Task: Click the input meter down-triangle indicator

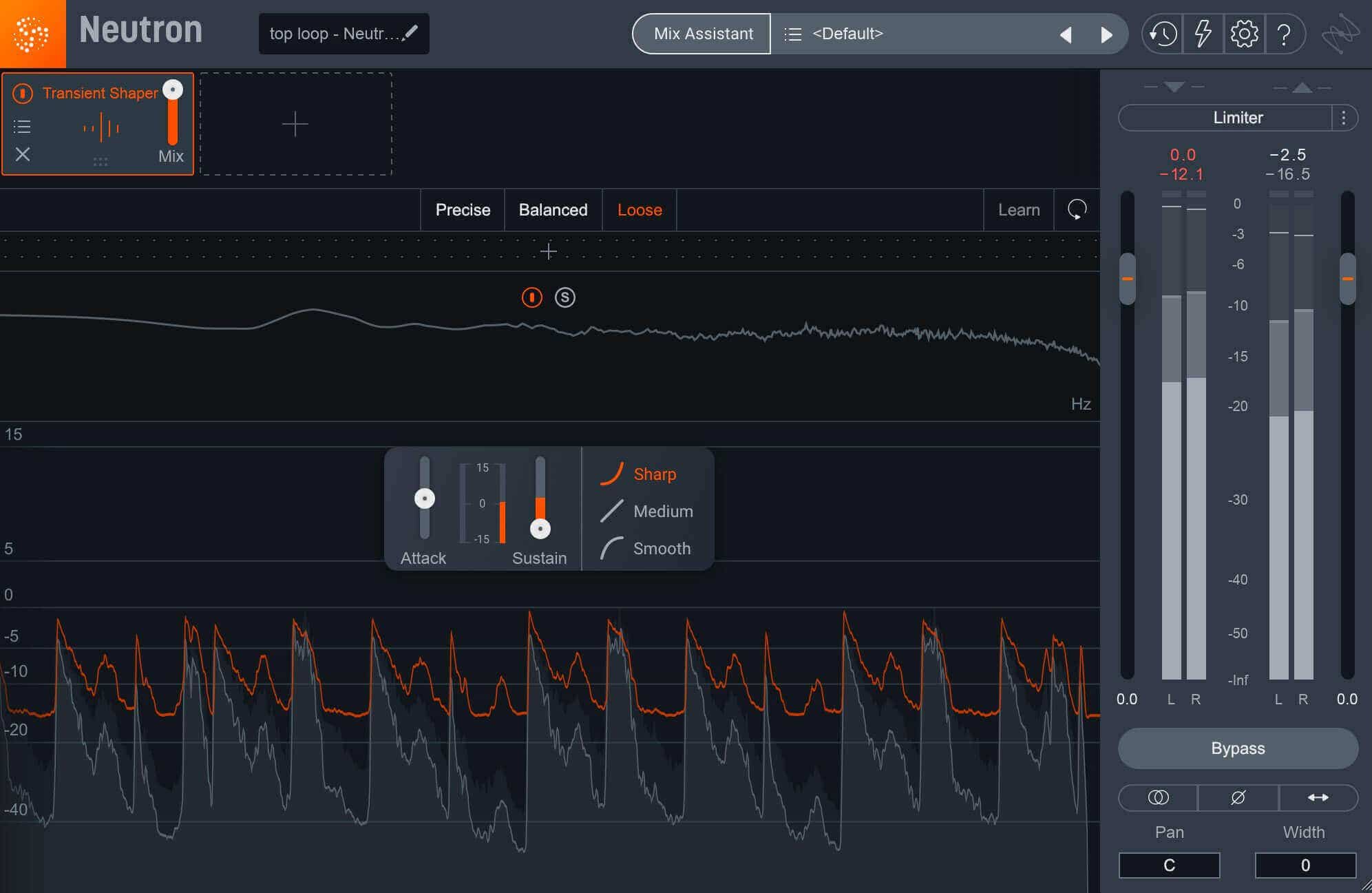Action: coord(1174,87)
